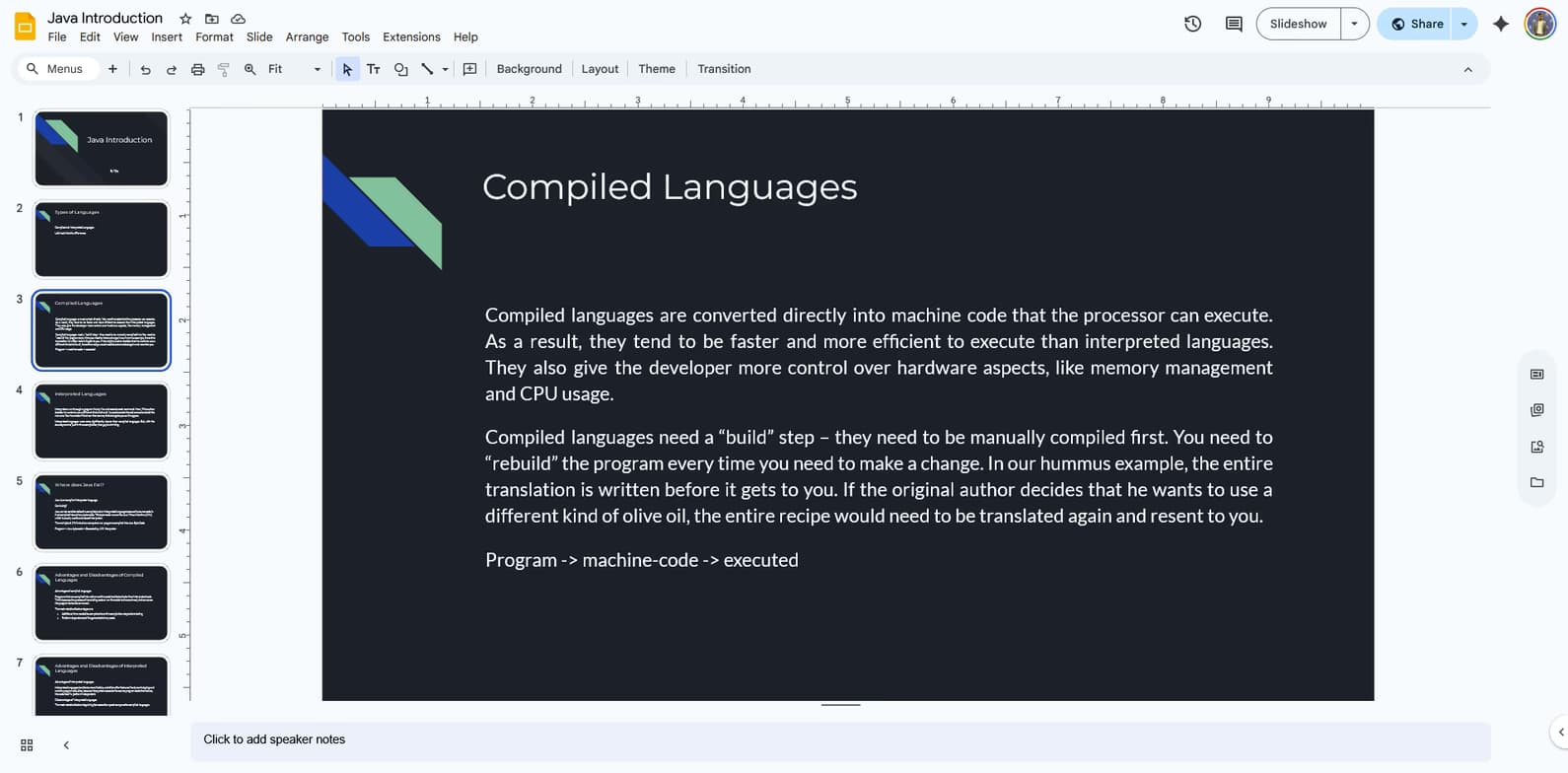This screenshot has height=773, width=1568.
Task: Click the Theme button
Action: pyautogui.click(x=657, y=69)
